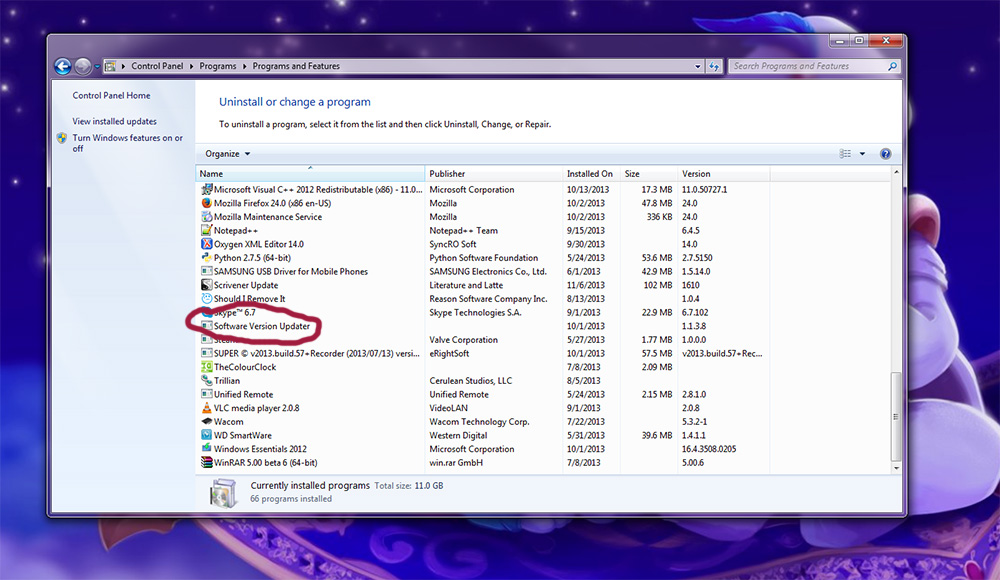Viewport: 1000px width, 580px height.
Task: Click the Notepad++ icon
Action: (x=207, y=230)
